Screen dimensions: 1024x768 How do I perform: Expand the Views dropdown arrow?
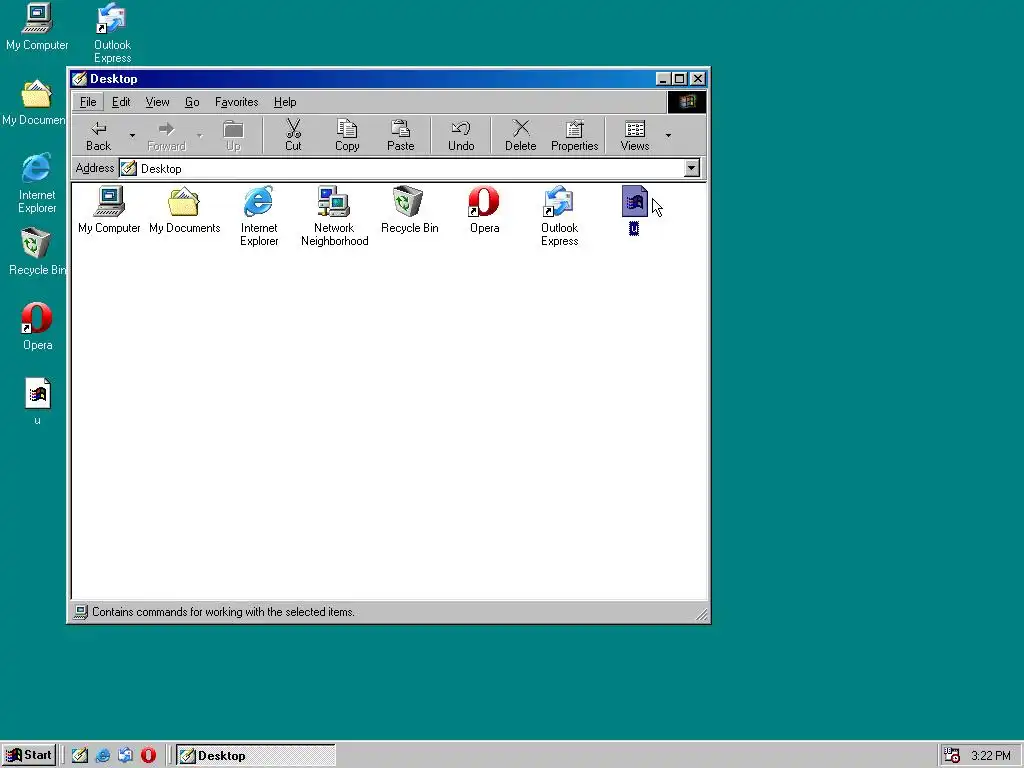click(x=668, y=136)
